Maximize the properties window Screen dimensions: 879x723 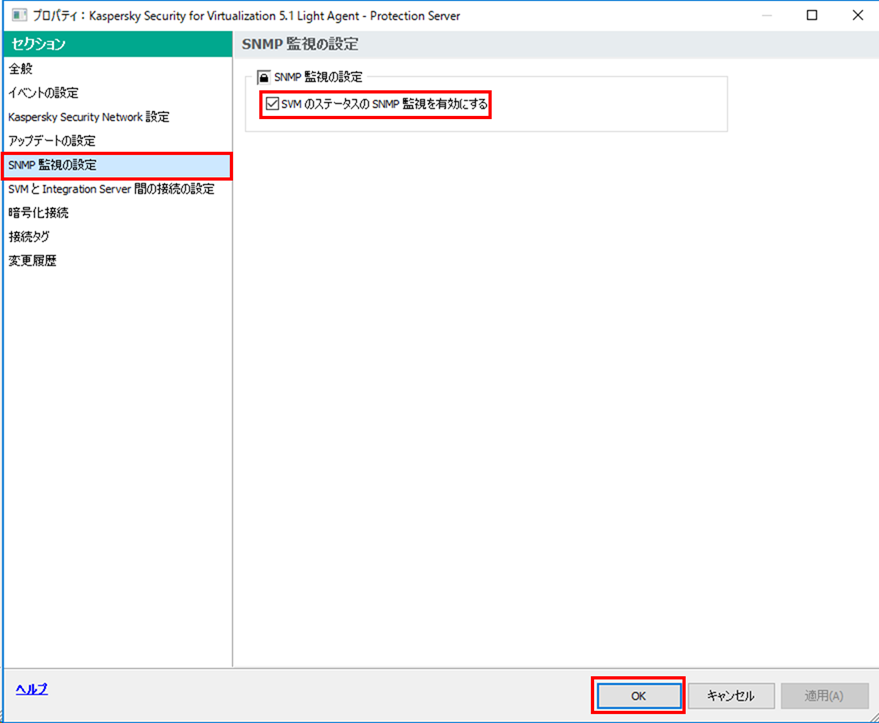812,15
